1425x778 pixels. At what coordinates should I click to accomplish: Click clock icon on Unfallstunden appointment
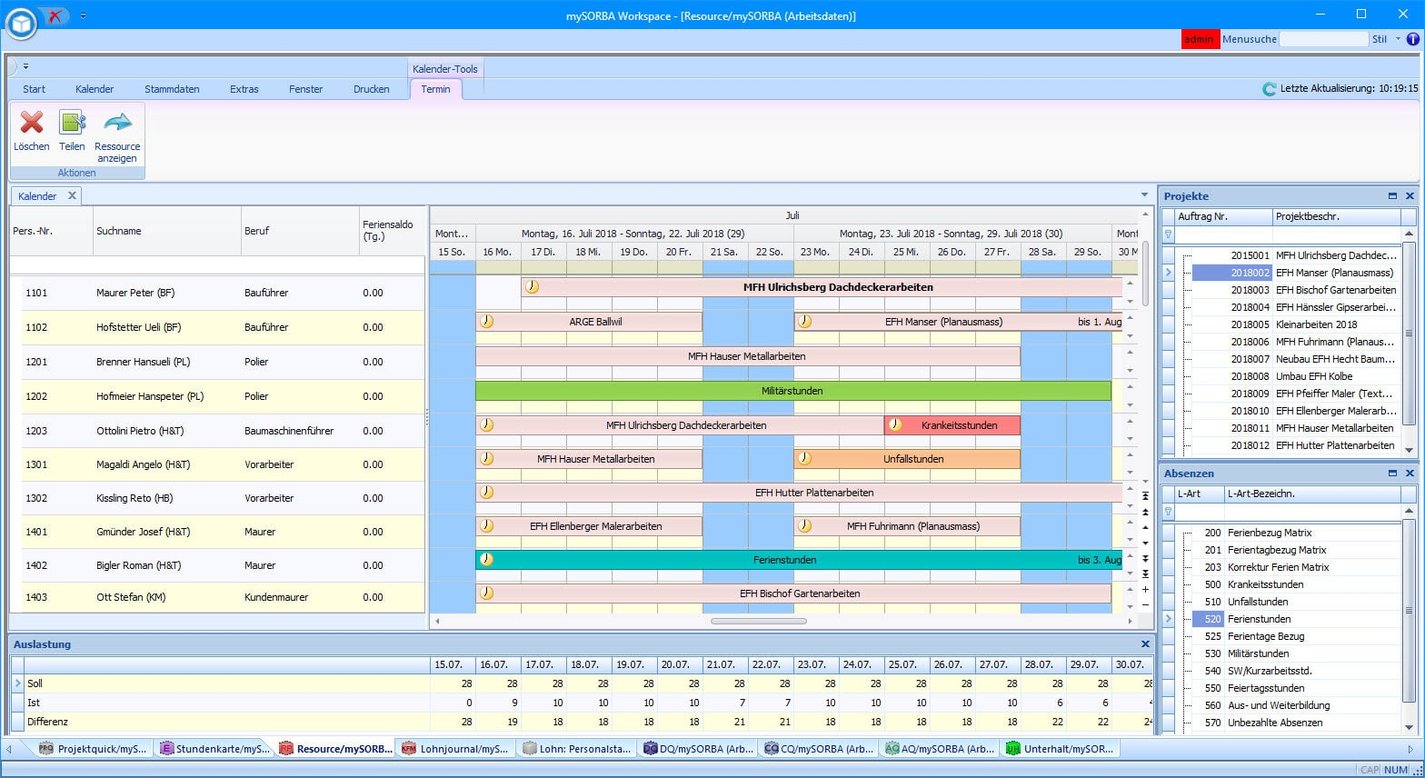click(805, 458)
